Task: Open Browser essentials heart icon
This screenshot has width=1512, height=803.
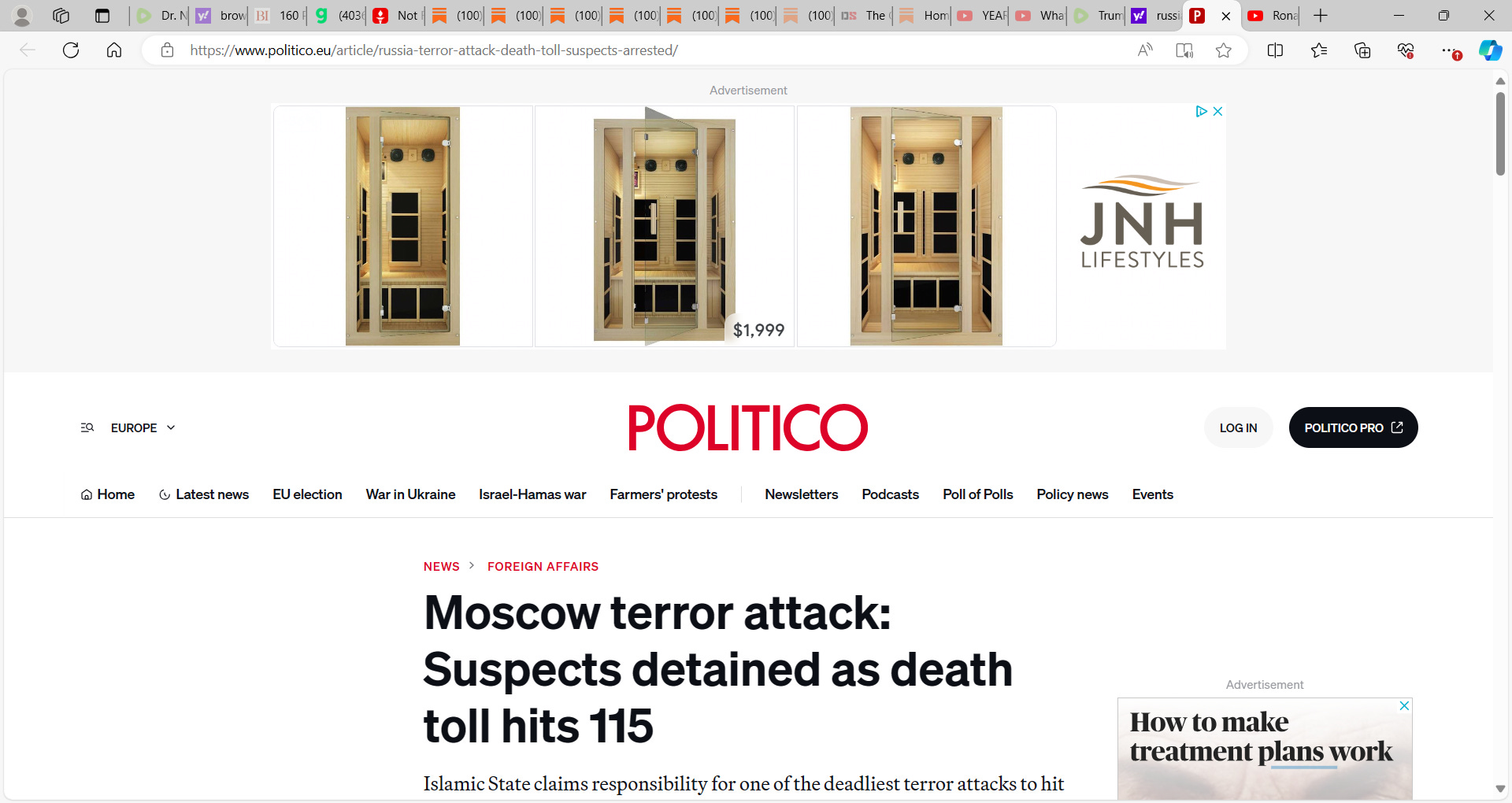Action: (1406, 50)
